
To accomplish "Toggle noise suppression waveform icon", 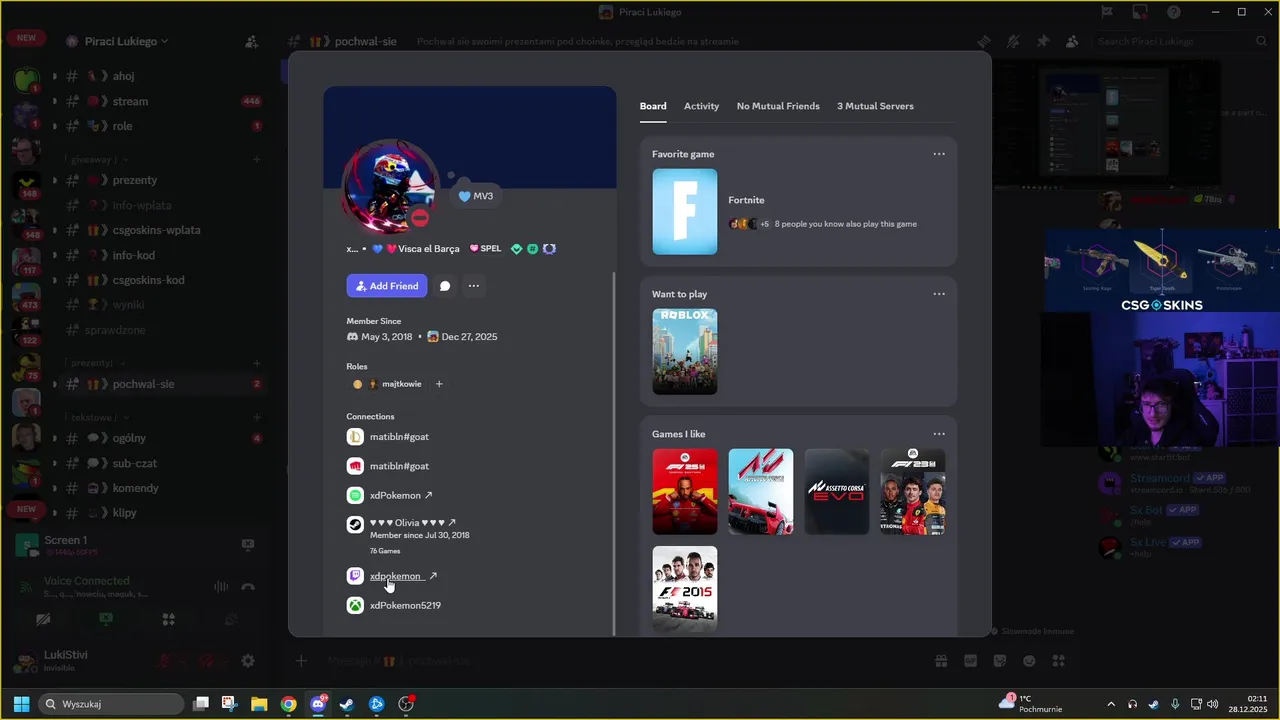I will pos(221,586).
